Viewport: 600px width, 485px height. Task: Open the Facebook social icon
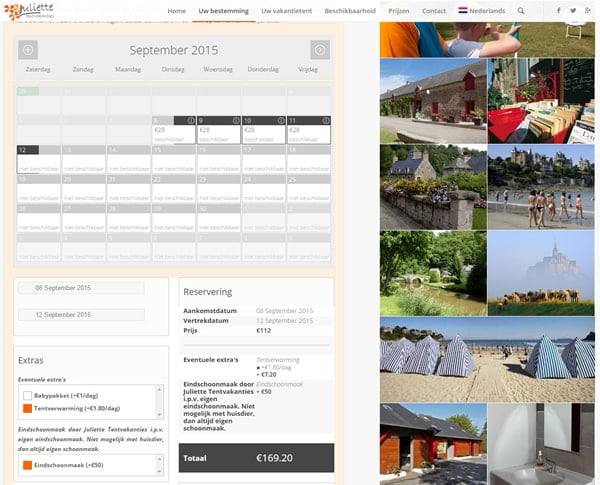coord(558,10)
